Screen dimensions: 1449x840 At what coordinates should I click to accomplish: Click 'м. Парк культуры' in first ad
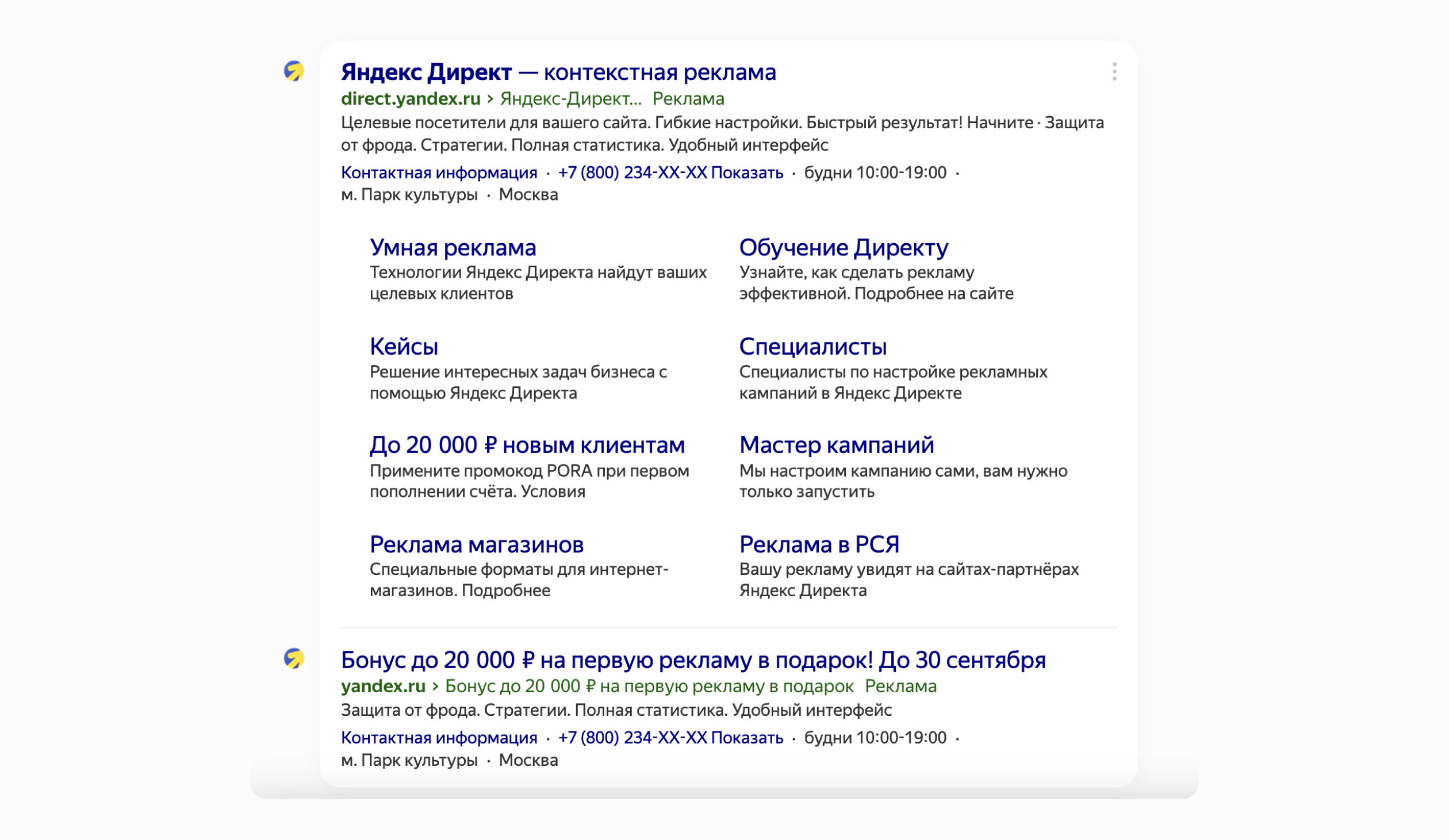[x=409, y=195]
